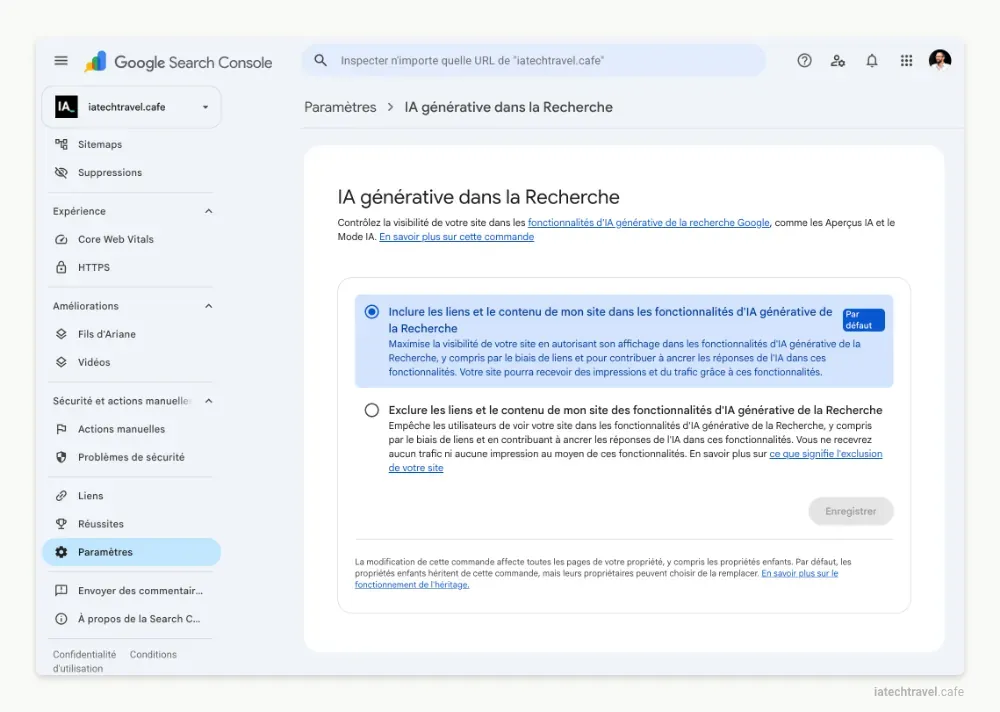The image size is (1000, 712).
Task: Click the Envoyer des commentaires feedback icon
Action: (61, 591)
